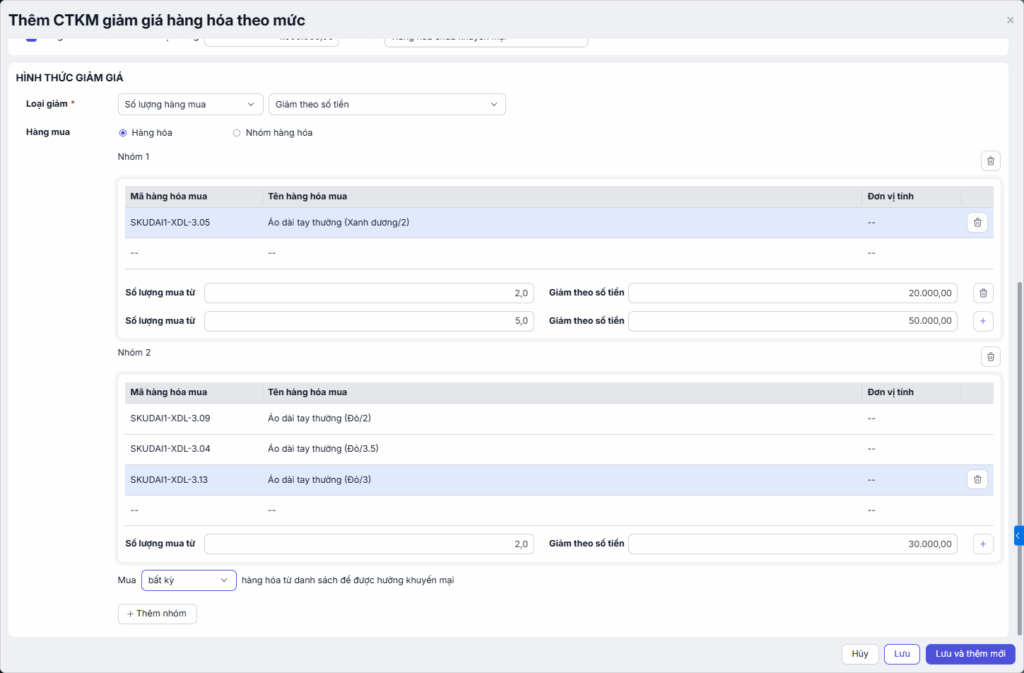The height and width of the screenshot is (673, 1024).
Task: Click the Hủy button
Action: pos(859,654)
